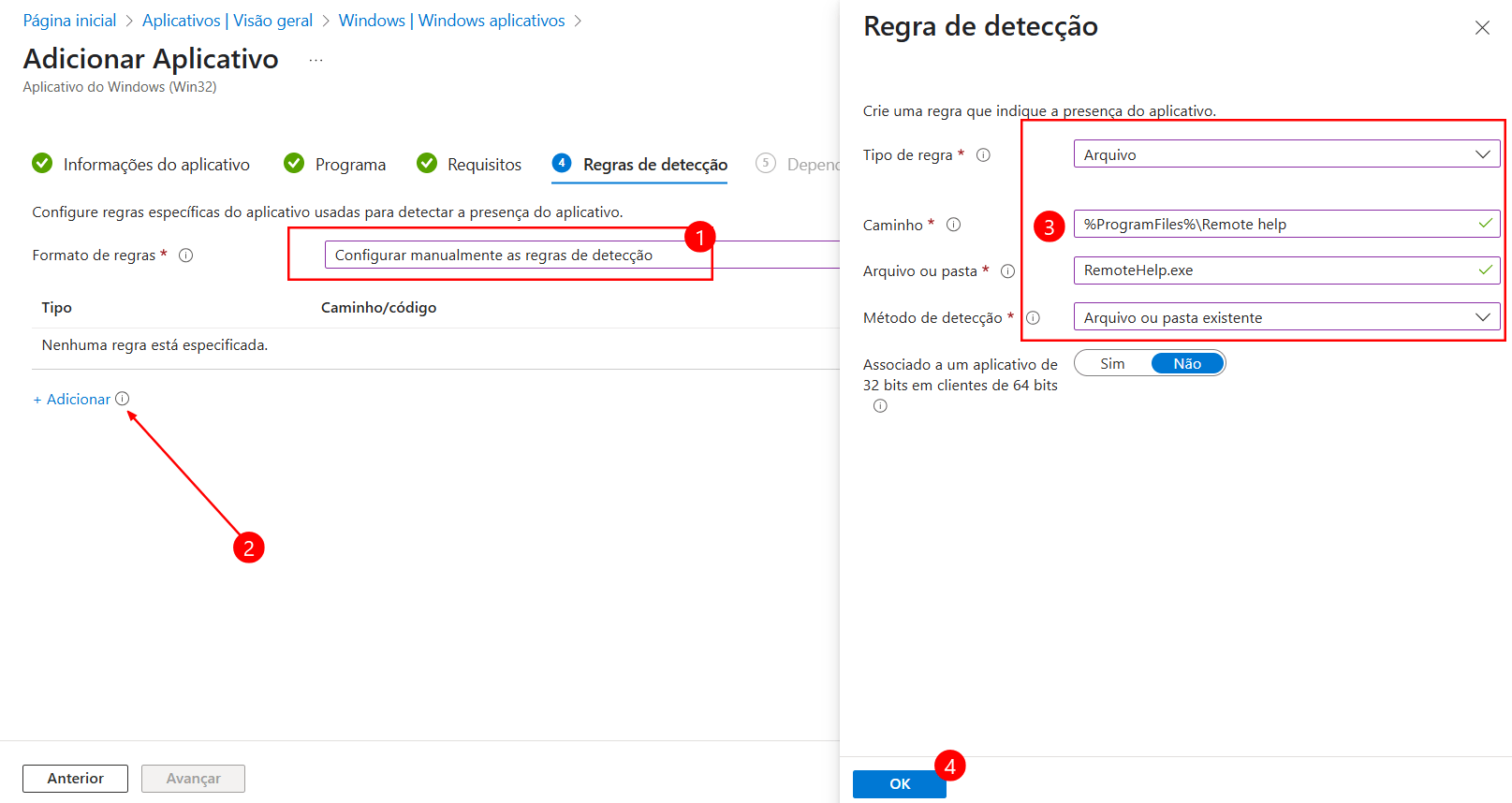
Task: Open Windows | Windows aplicativos breadcrumb
Action: click(x=451, y=21)
